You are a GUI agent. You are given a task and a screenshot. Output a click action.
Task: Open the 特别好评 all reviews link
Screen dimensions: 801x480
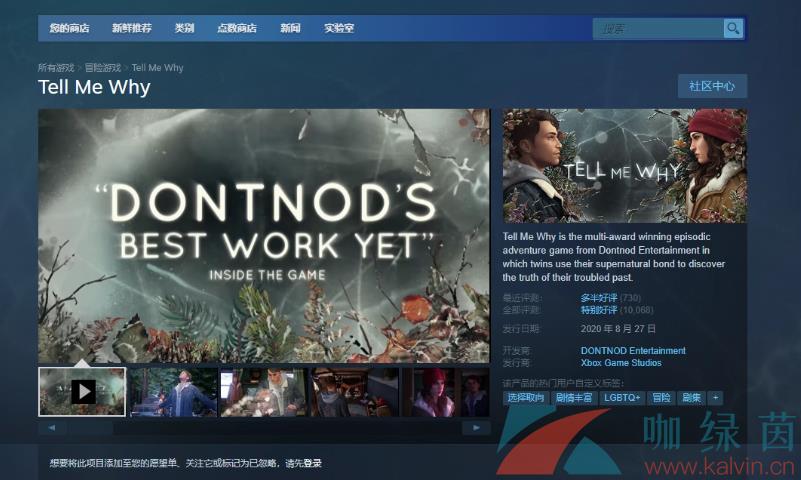click(x=599, y=310)
